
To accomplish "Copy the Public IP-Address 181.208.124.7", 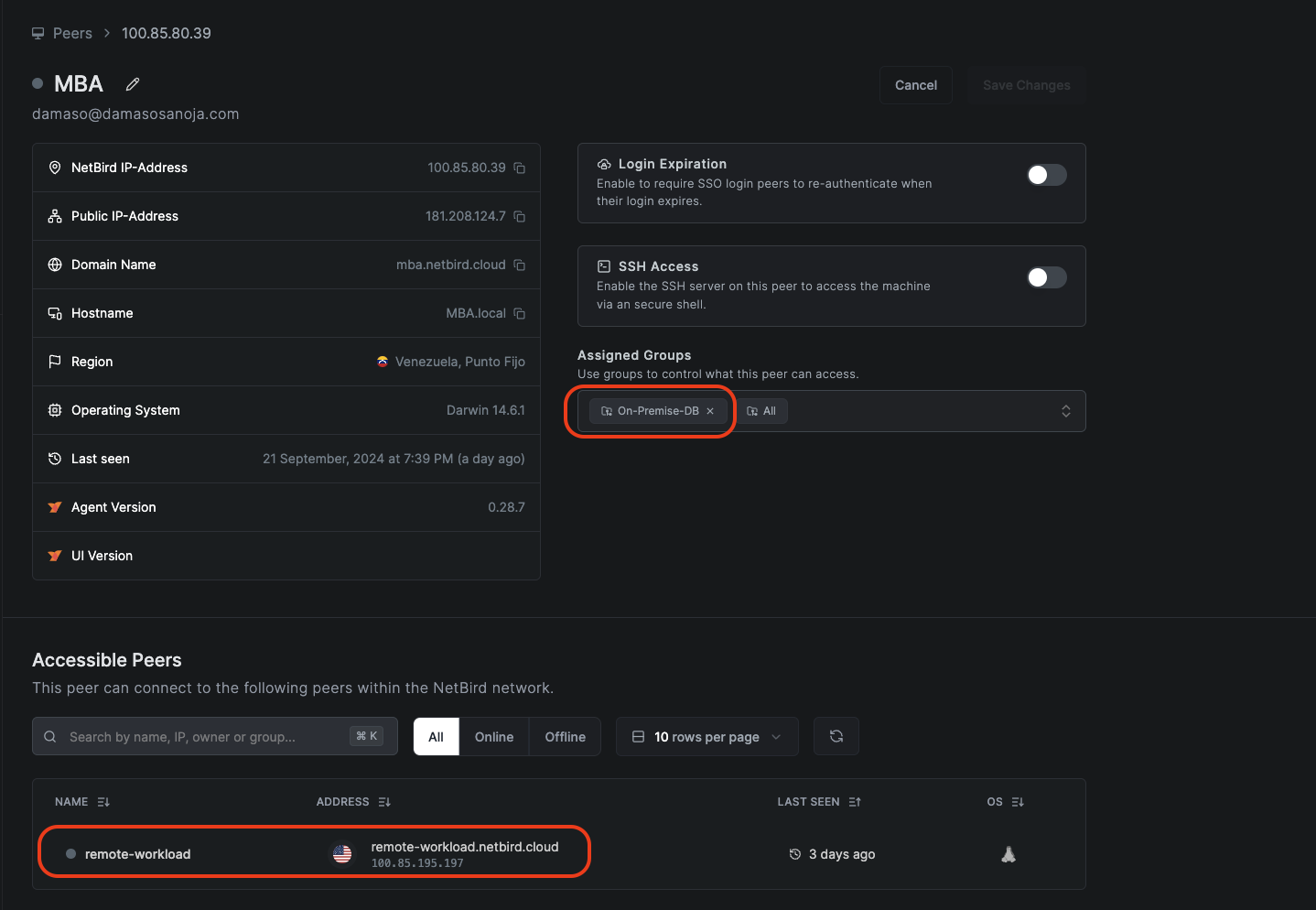I will click(519, 216).
